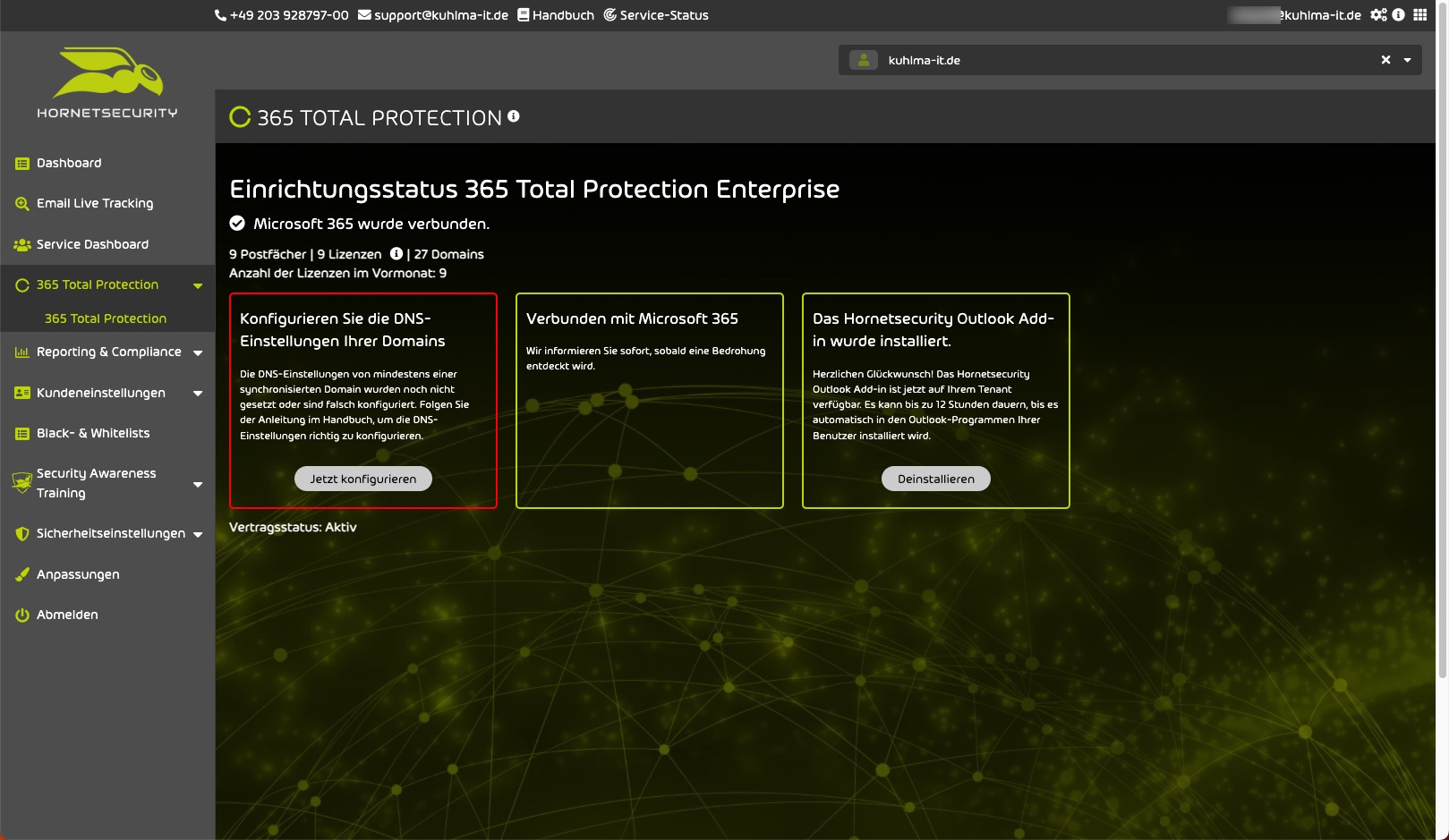Click the envelope icon before support email

364,15
